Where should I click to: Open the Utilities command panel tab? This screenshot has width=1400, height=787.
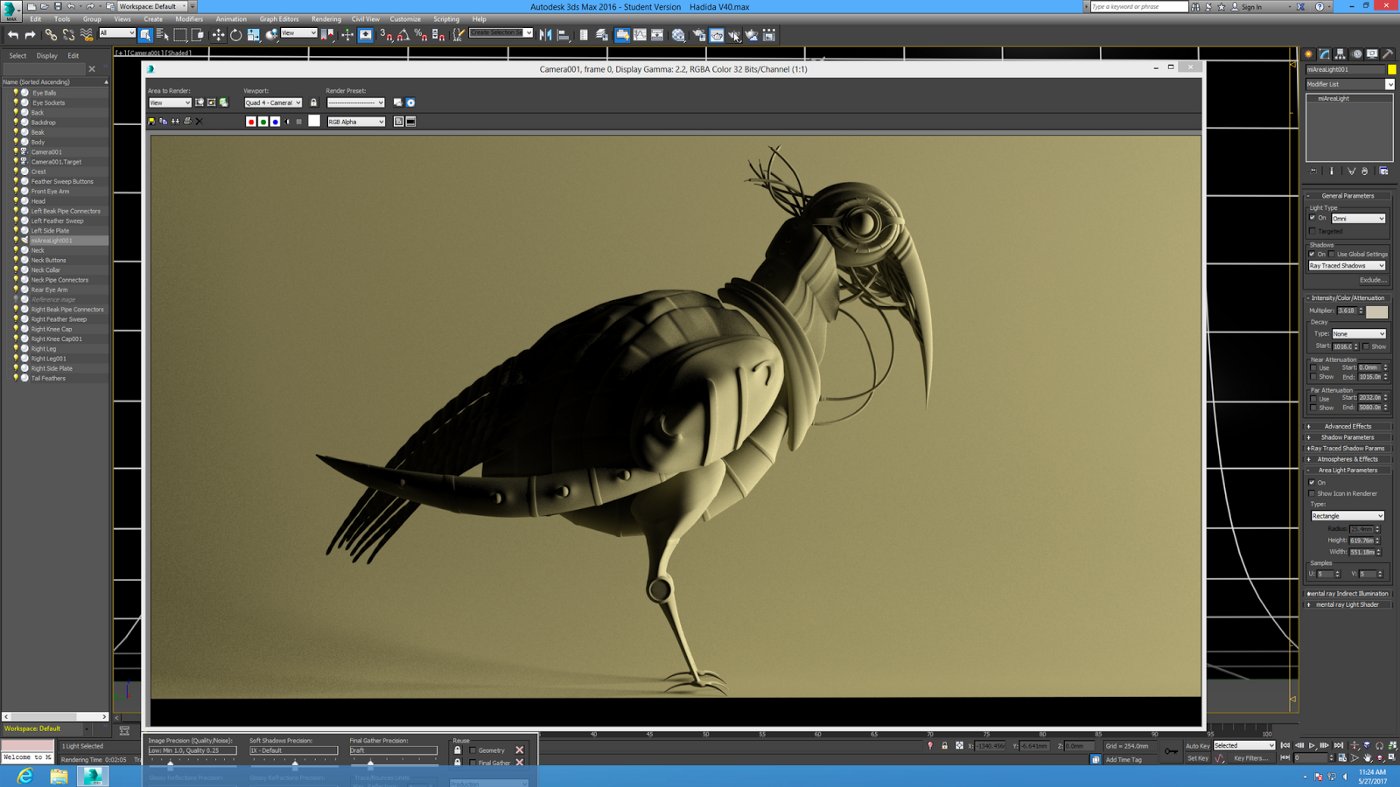click(1388, 54)
